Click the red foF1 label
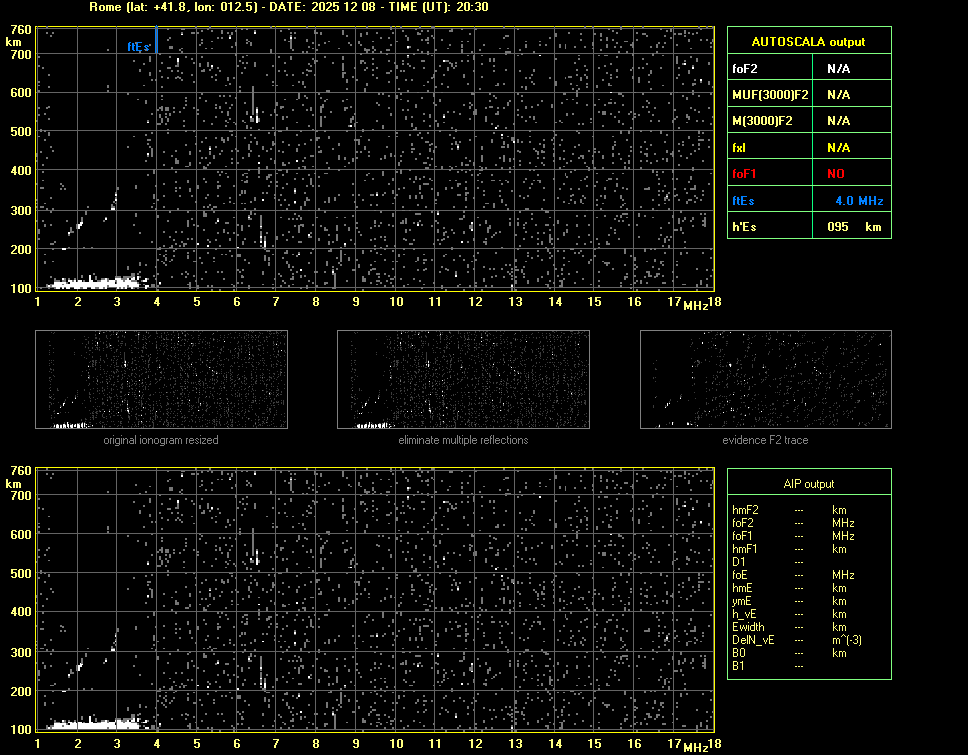Viewport: 968px width, 755px height. click(x=746, y=174)
